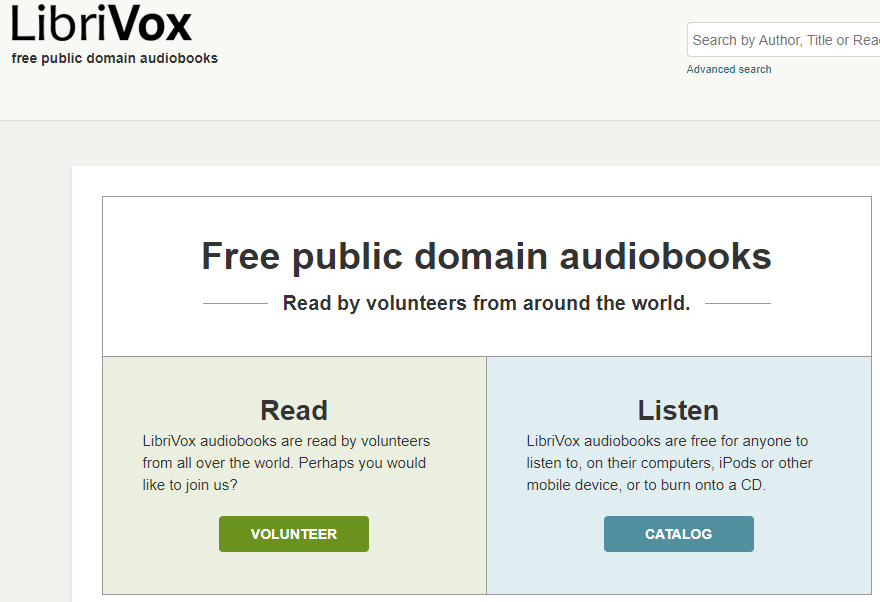The width and height of the screenshot is (880, 602).
Task: Select the Listen section heading
Action: (678, 410)
